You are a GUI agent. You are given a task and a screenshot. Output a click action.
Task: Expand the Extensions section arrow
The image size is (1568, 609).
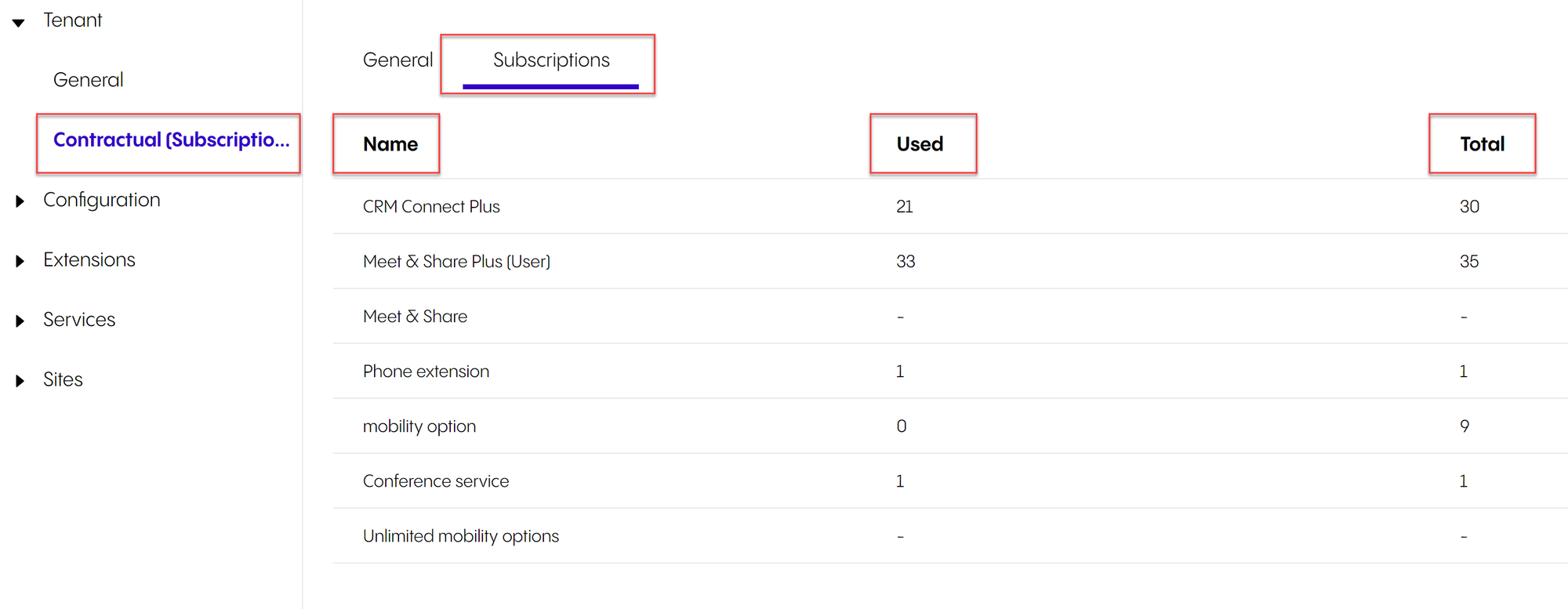[x=20, y=261]
